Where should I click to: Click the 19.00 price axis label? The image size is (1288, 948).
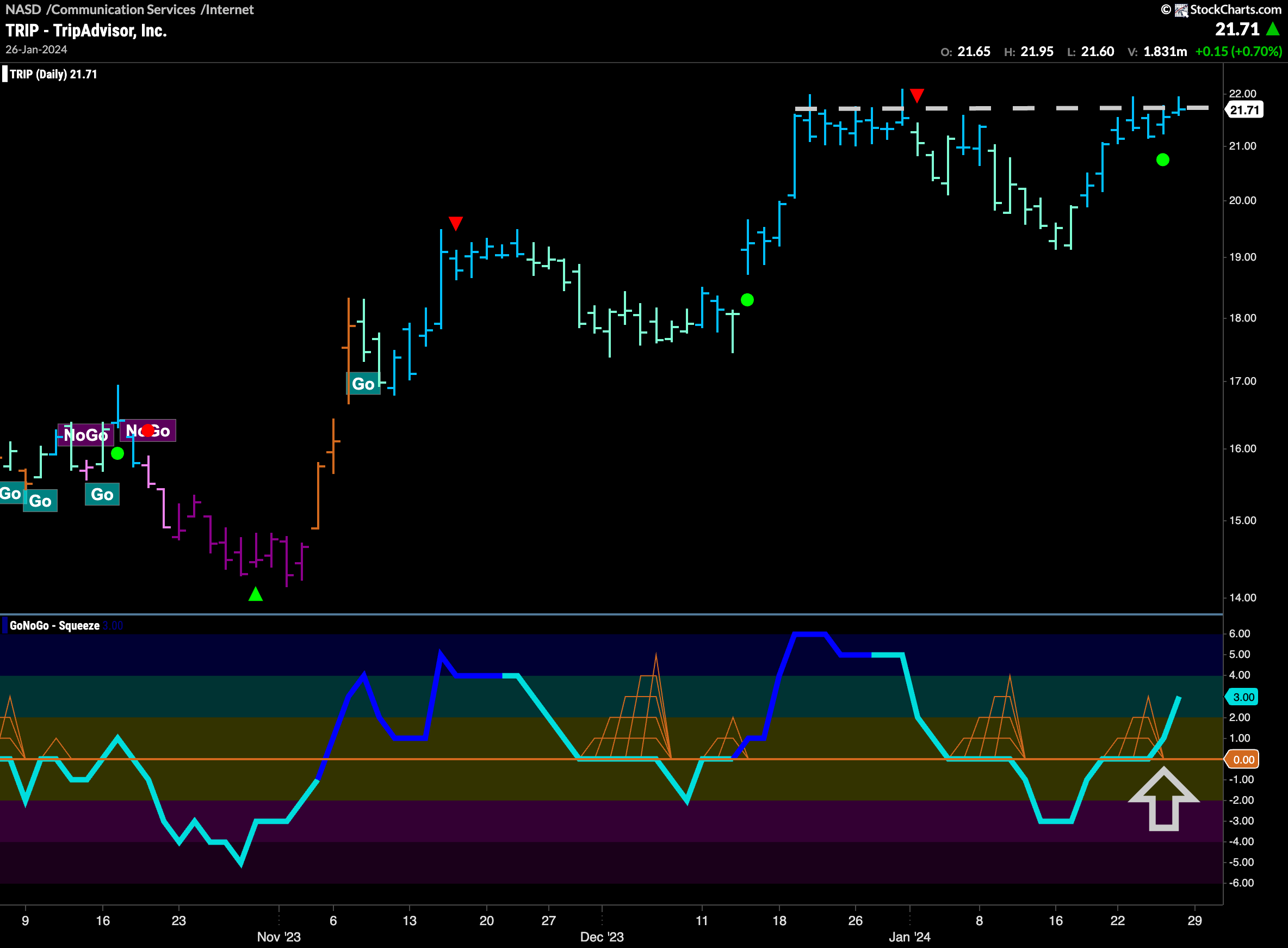pos(1243,257)
